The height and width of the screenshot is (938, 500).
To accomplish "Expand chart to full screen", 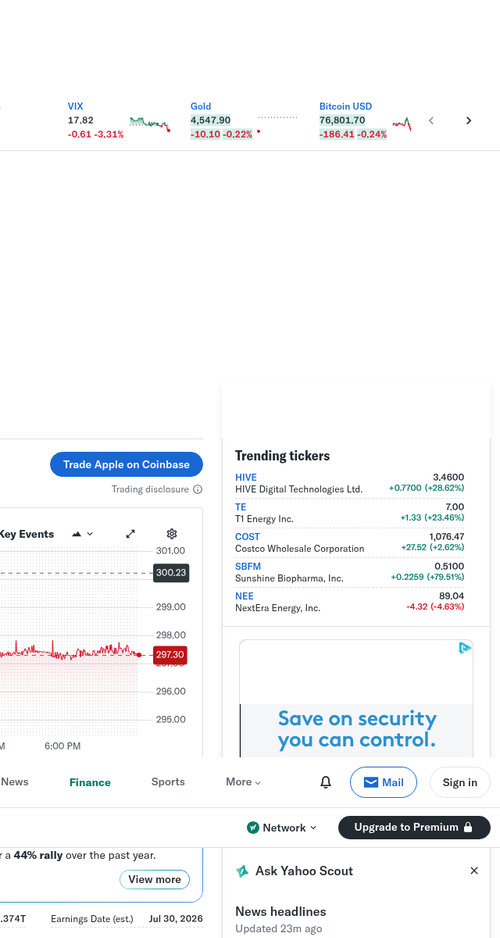I will [x=130, y=534].
